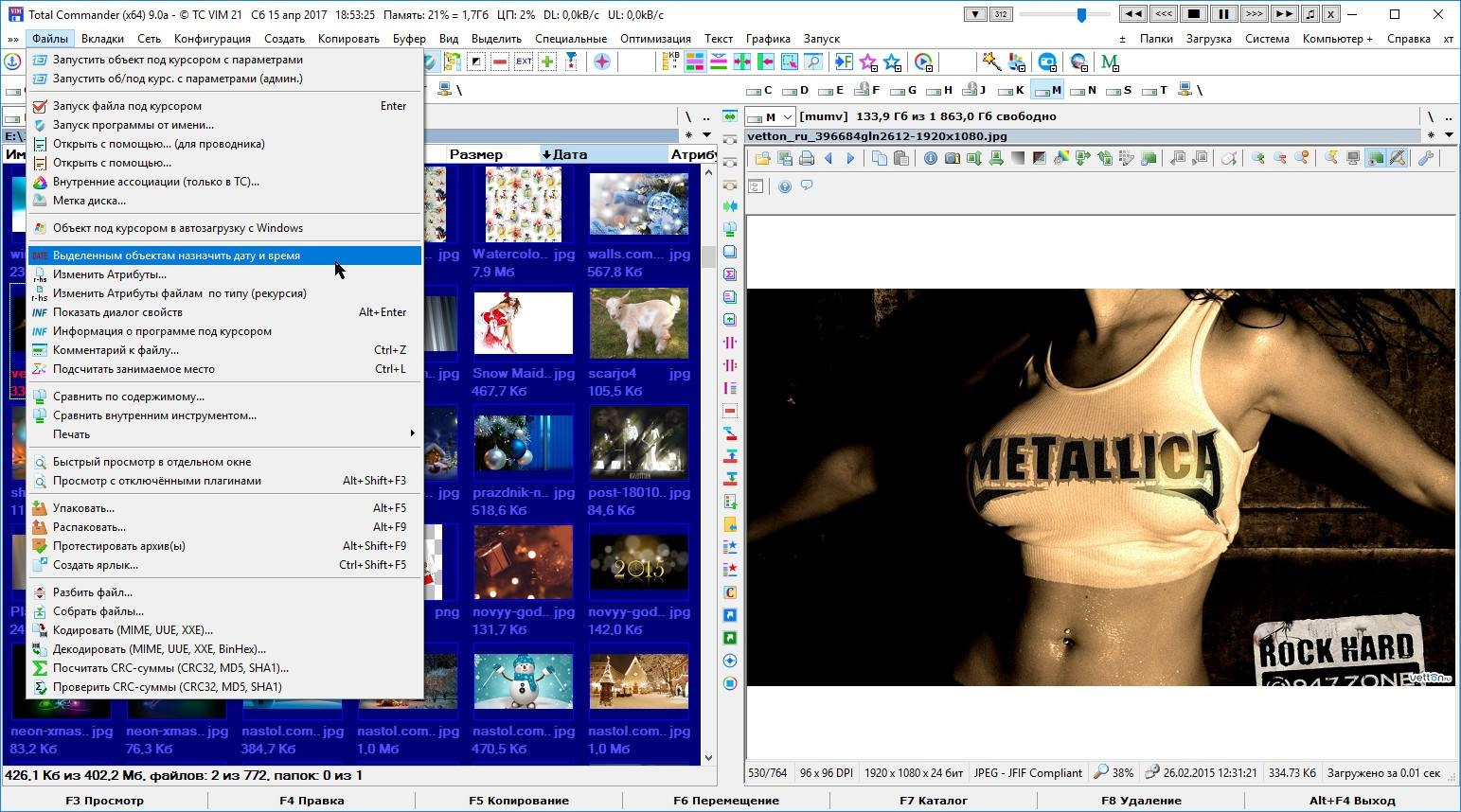The image size is (1461, 812).
Task: Click the red minus icon in main toolbar
Action: [501, 62]
